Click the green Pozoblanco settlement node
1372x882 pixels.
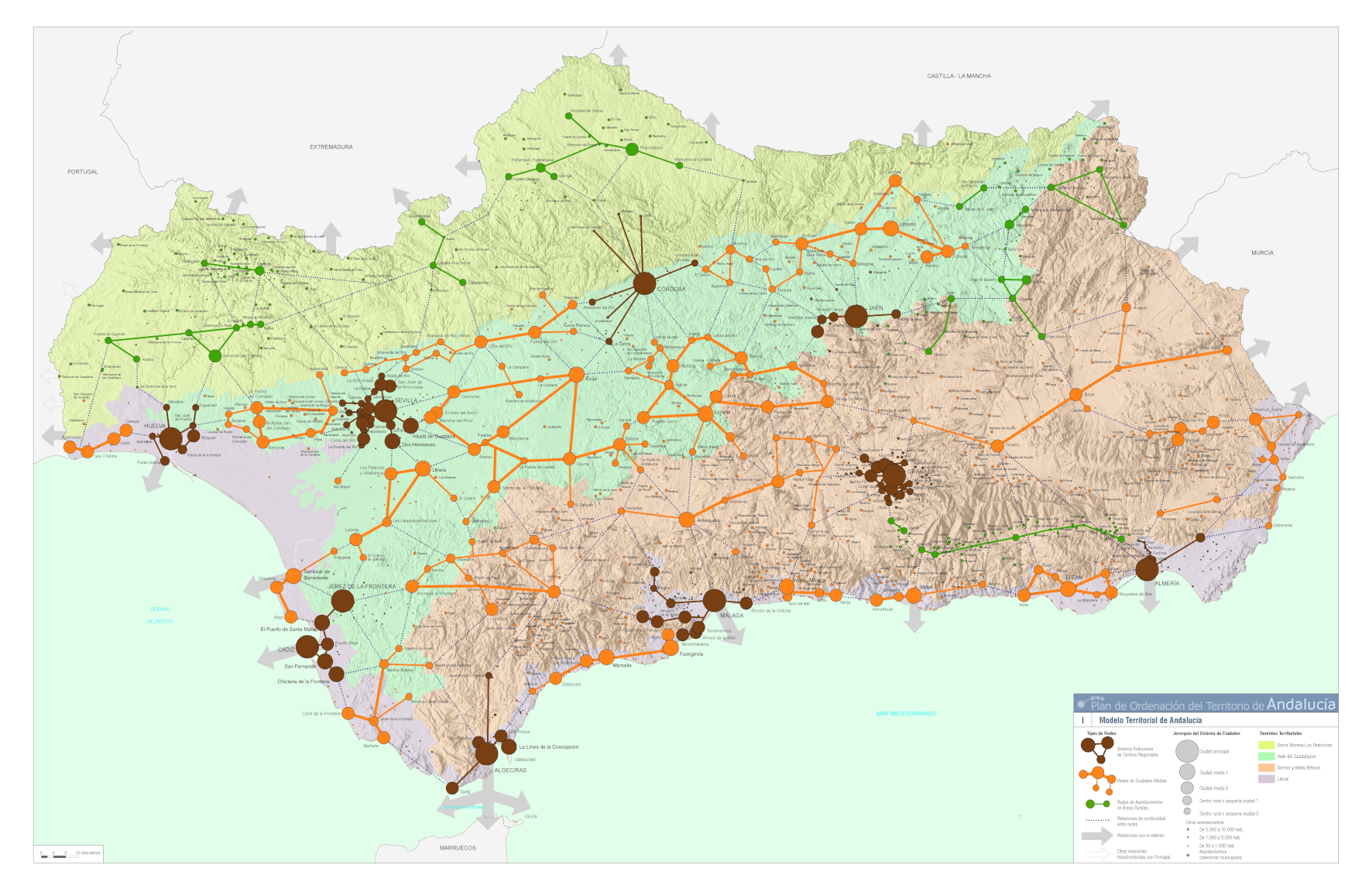click(632, 149)
